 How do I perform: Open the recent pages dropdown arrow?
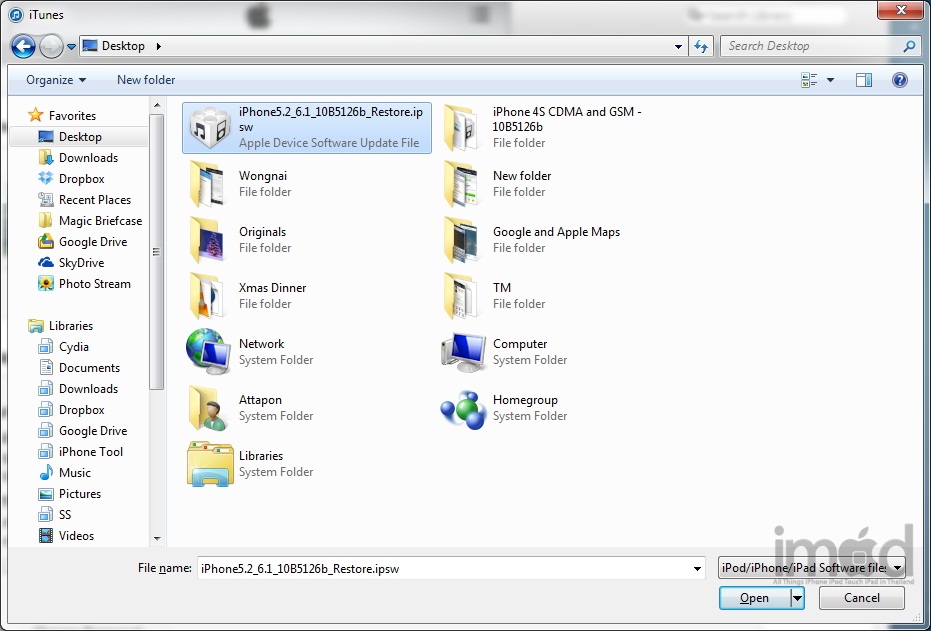click(x=71, y=46)
